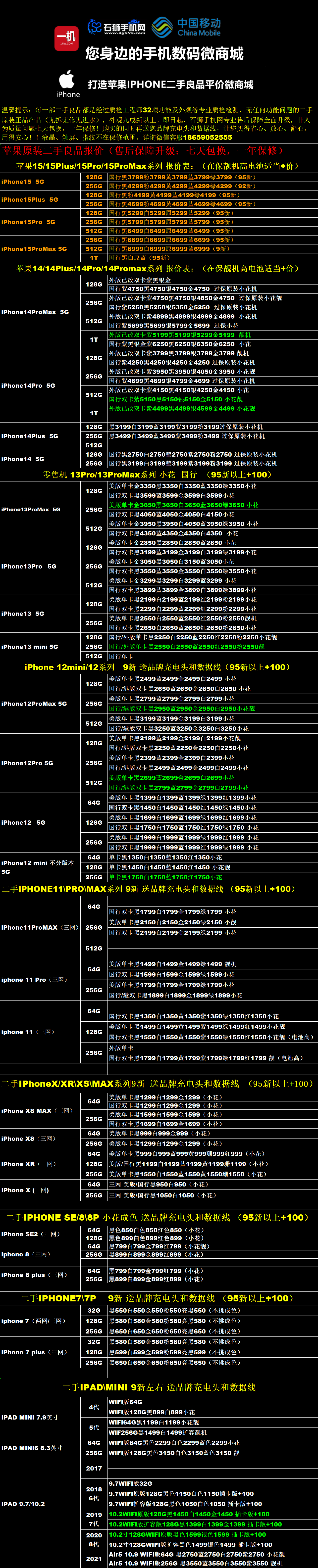This screenshot has width=318, height=1568.
Task: Click the iPhone15 5G model label
Action: [x=23, y=181]
